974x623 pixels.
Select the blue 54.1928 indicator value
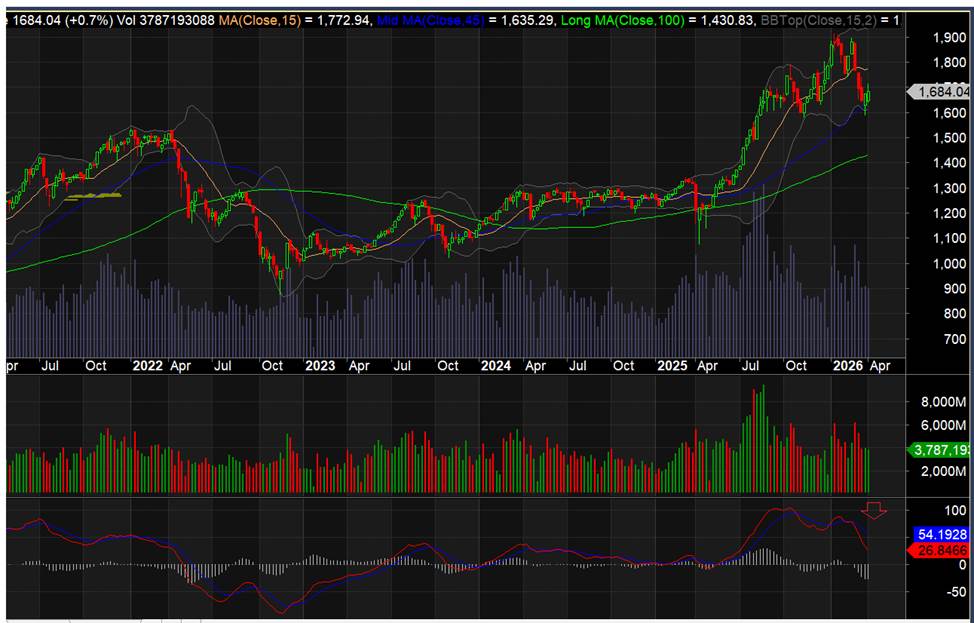click(941, 535)
